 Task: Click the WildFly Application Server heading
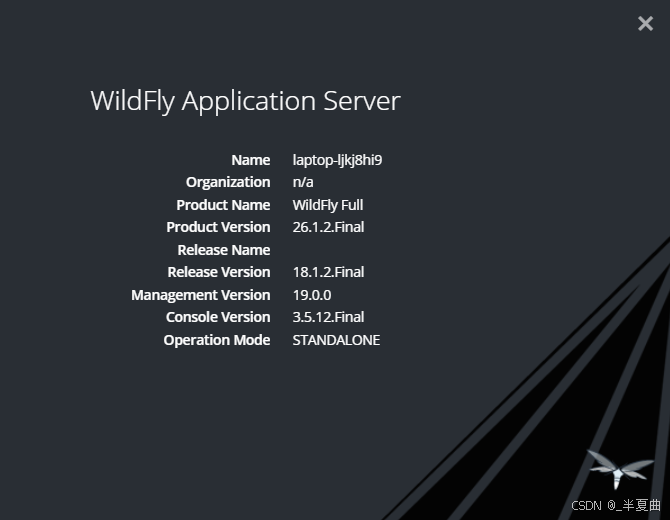pos(246,102)
